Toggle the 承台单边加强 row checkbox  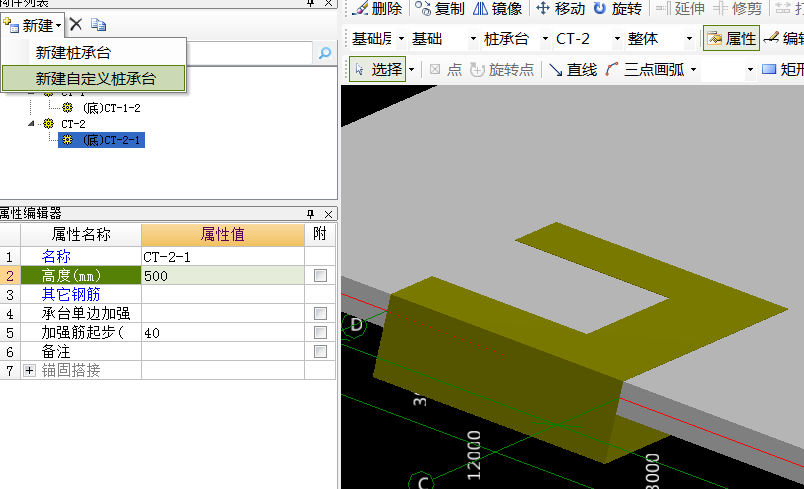point(320,314)
